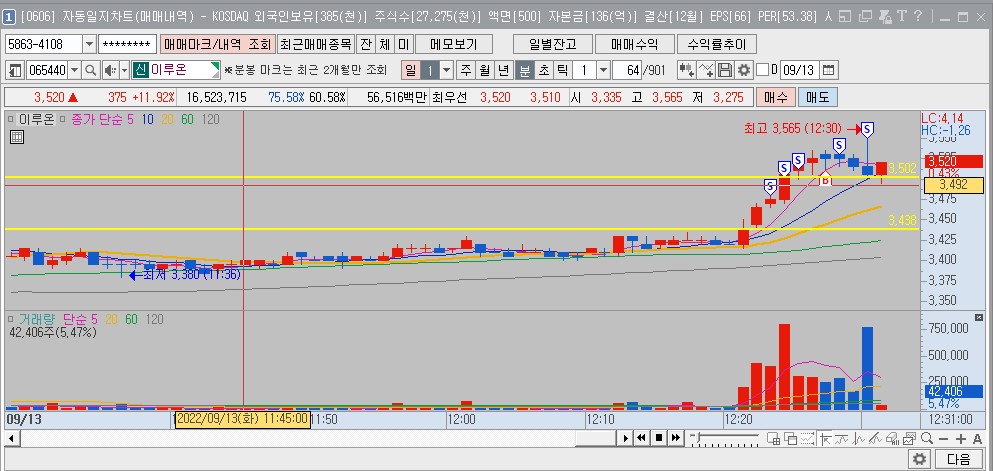Expand the account number 5863-4108 dropdown
Viewport: 993px width, 471px height.
coord(89,45)
